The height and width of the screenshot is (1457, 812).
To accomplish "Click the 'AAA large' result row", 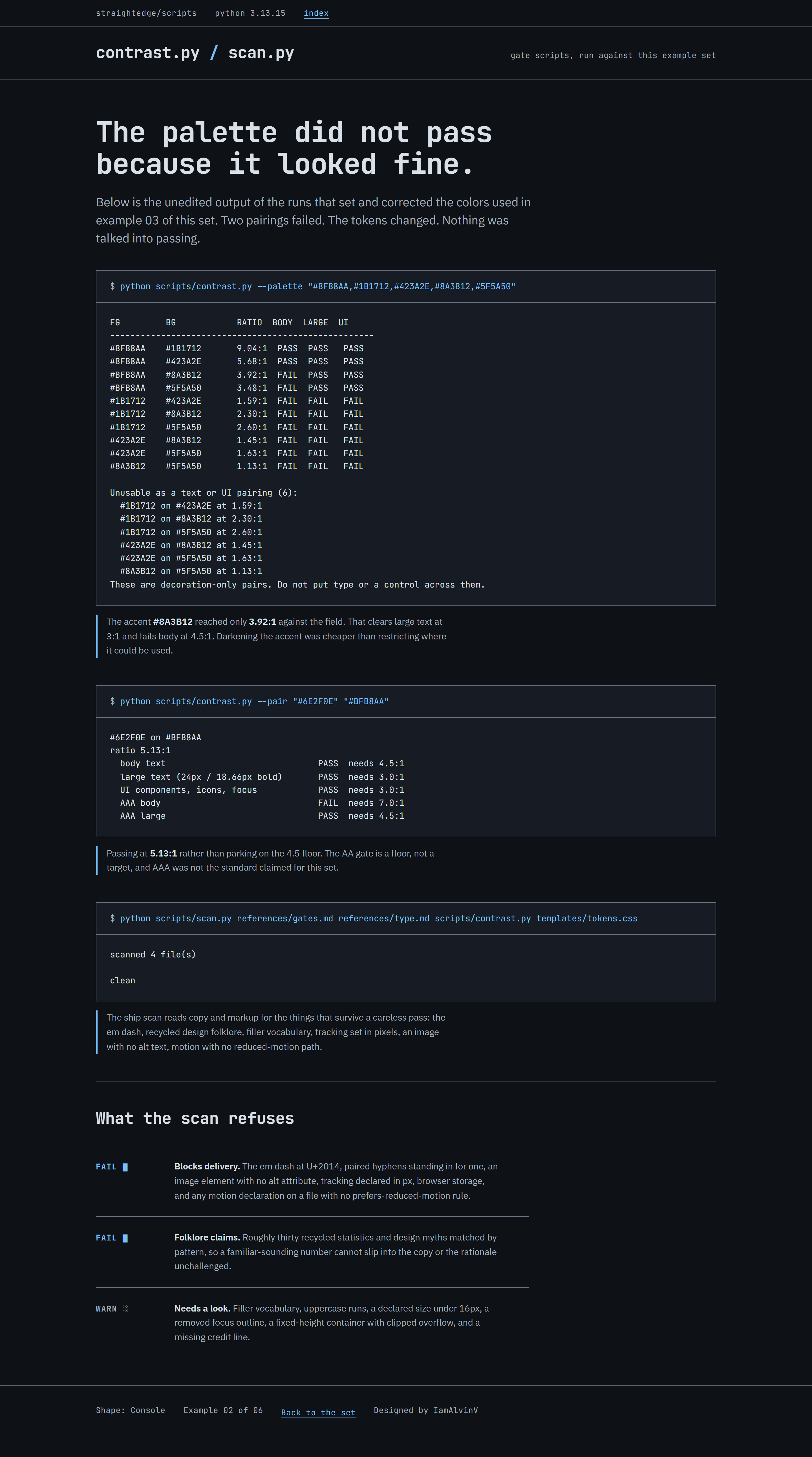I will tap(262, 816).
